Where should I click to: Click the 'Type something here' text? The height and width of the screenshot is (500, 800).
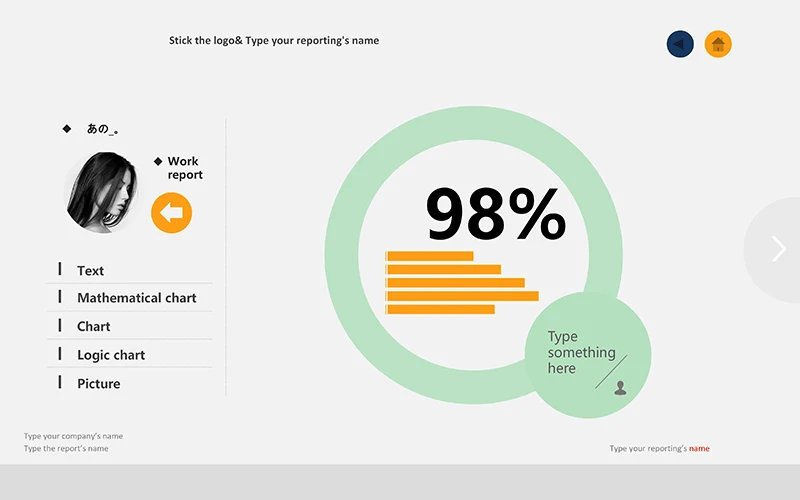[580, 352]
